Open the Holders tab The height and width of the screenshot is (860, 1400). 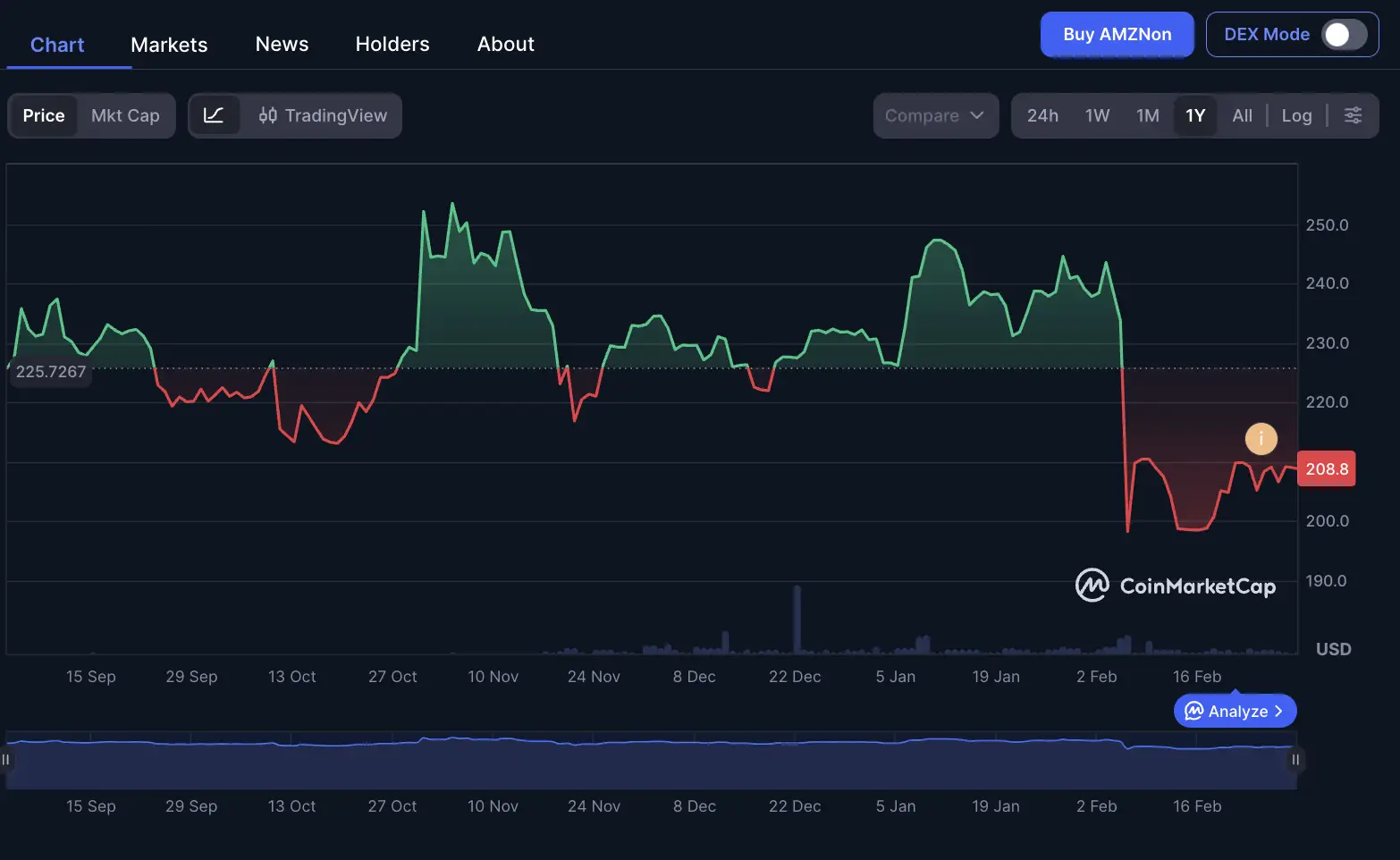(x=392, y=44)
